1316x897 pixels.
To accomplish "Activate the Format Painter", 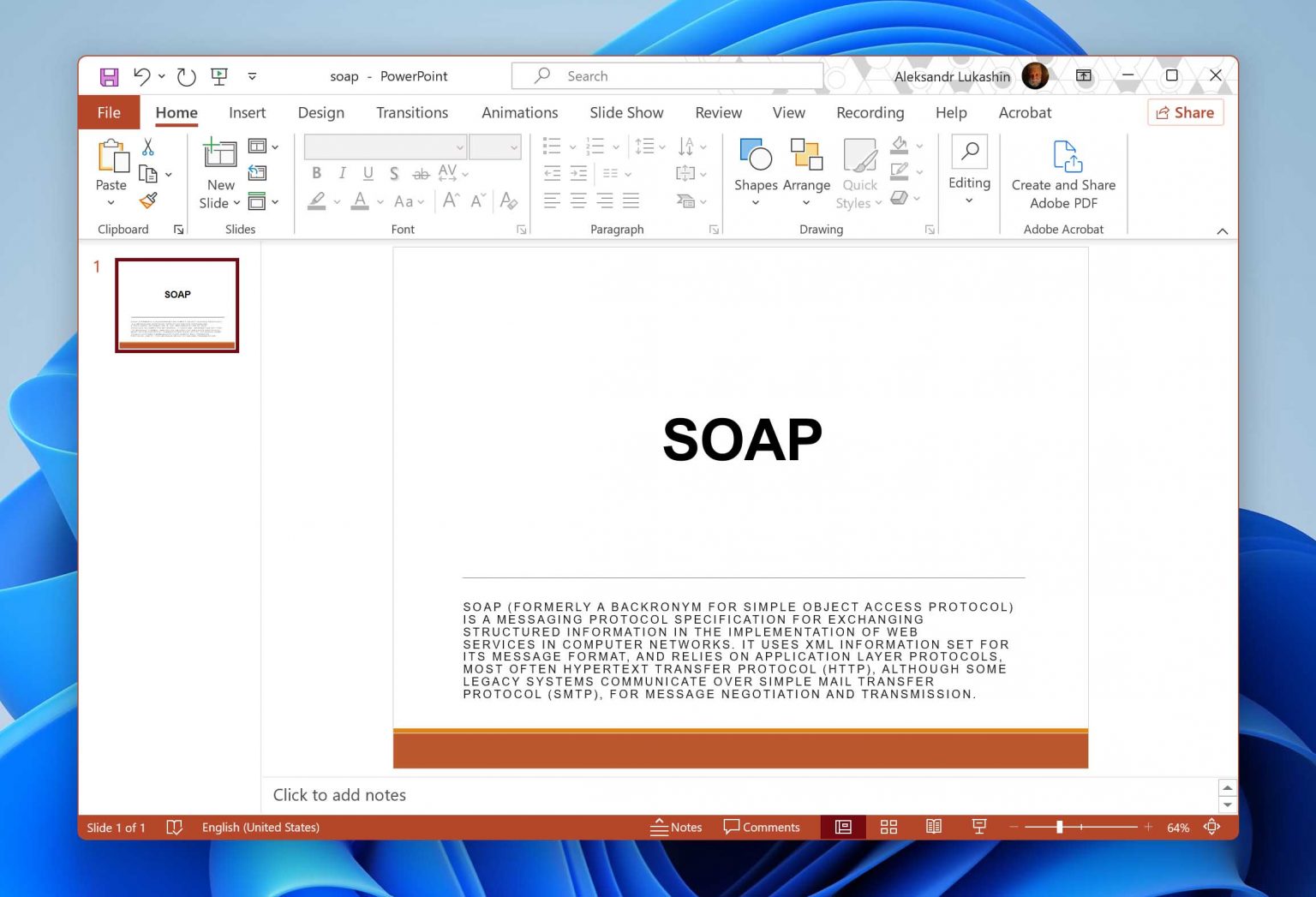I will [x=147, y=200].
